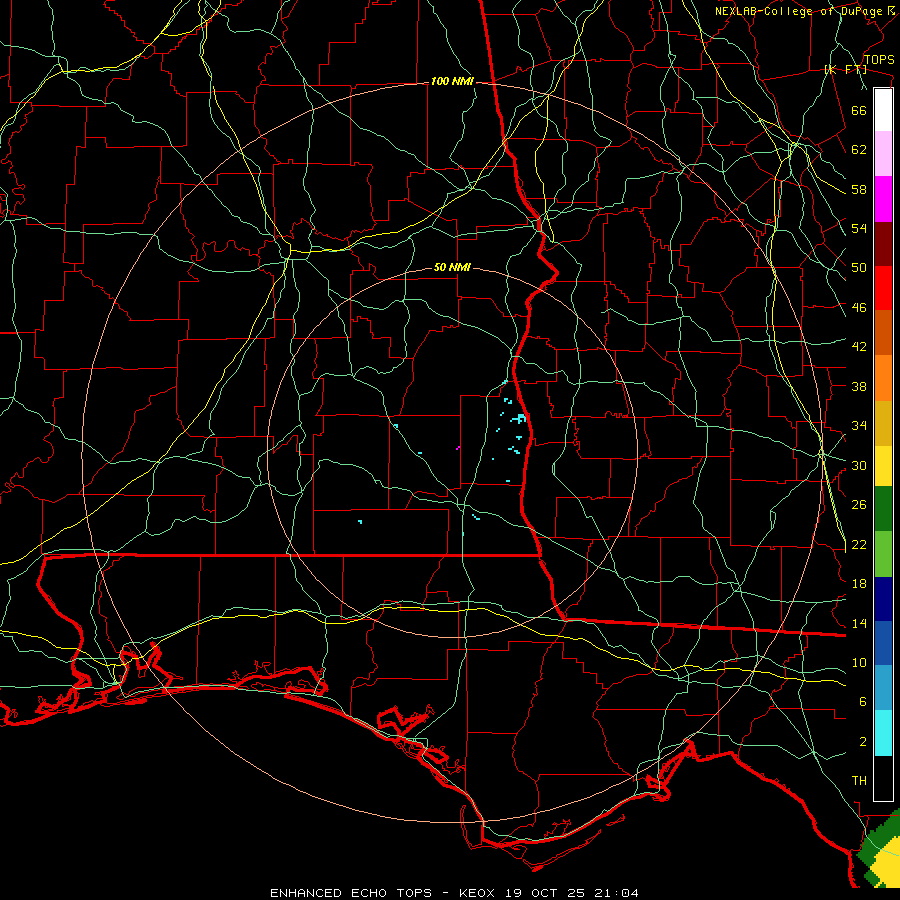
Task: Click the legend value 18
Action: pos(859,584)
